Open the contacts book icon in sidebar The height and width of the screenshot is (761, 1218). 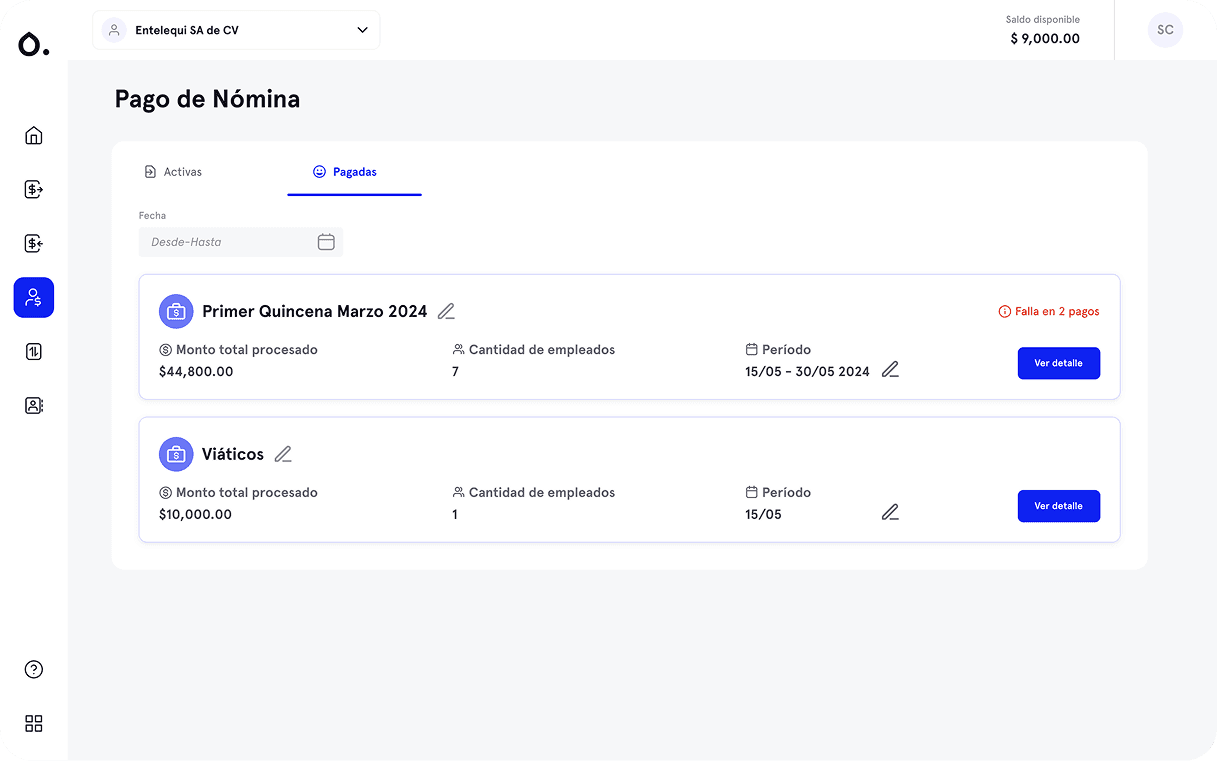point(33,405)
